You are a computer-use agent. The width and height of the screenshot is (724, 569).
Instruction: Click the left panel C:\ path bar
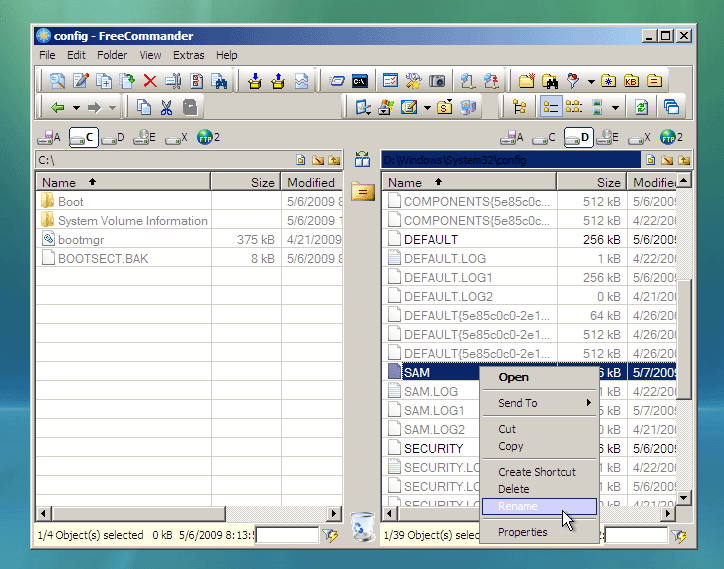click(164, 160)
